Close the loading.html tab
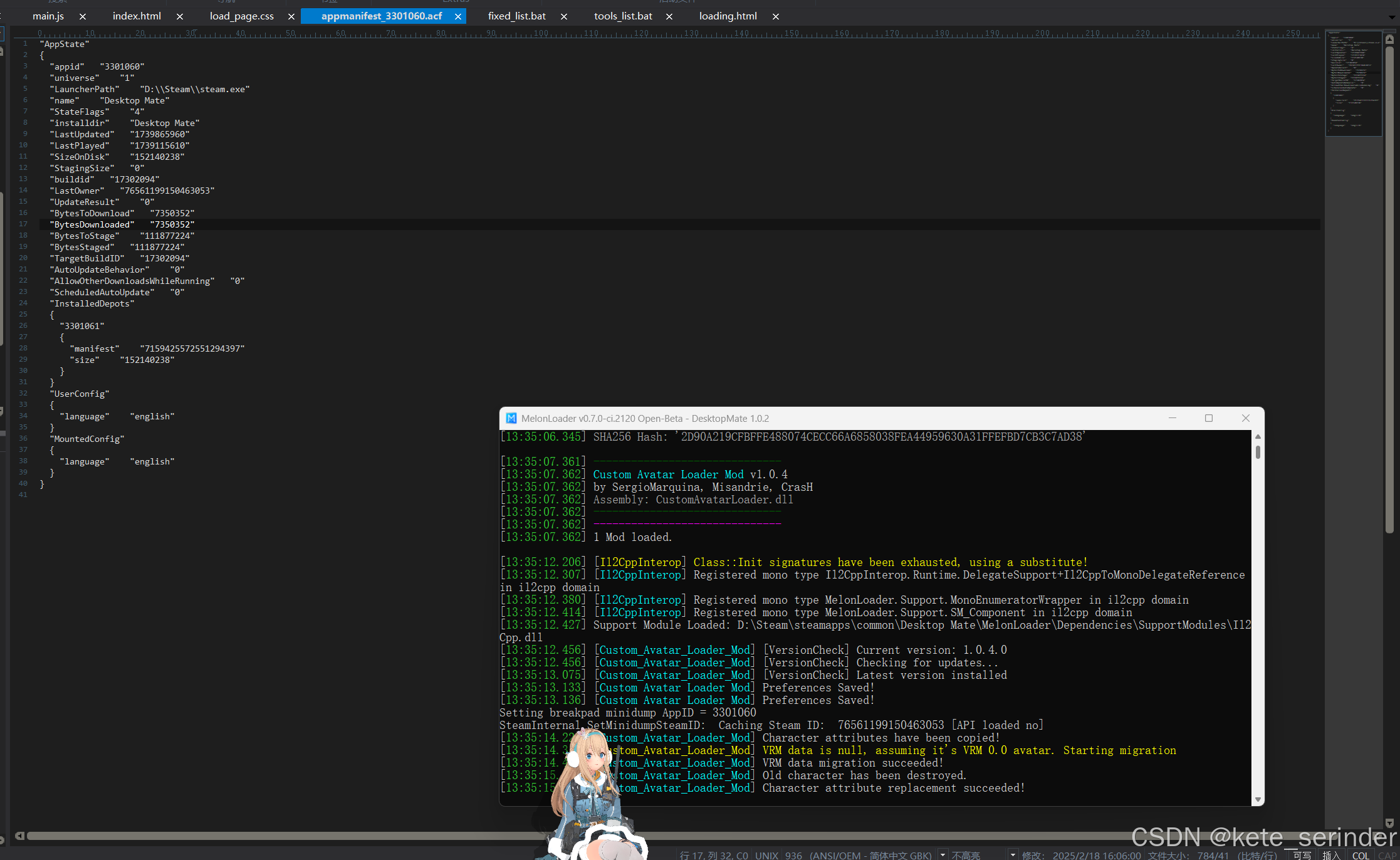Screen dimensions: 1400x860 [776, 16]
